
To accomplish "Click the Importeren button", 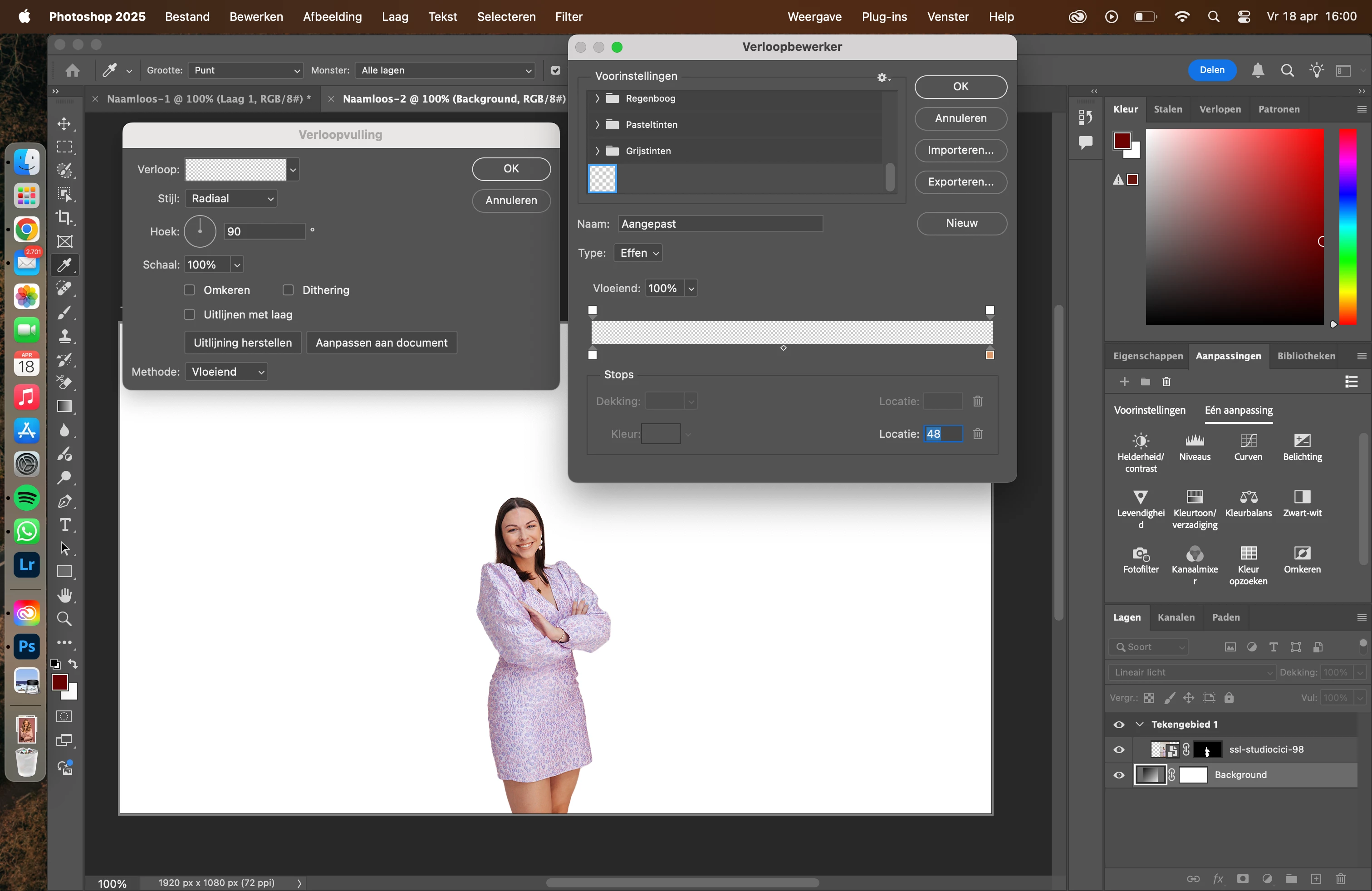I will [x=960, y=151].
